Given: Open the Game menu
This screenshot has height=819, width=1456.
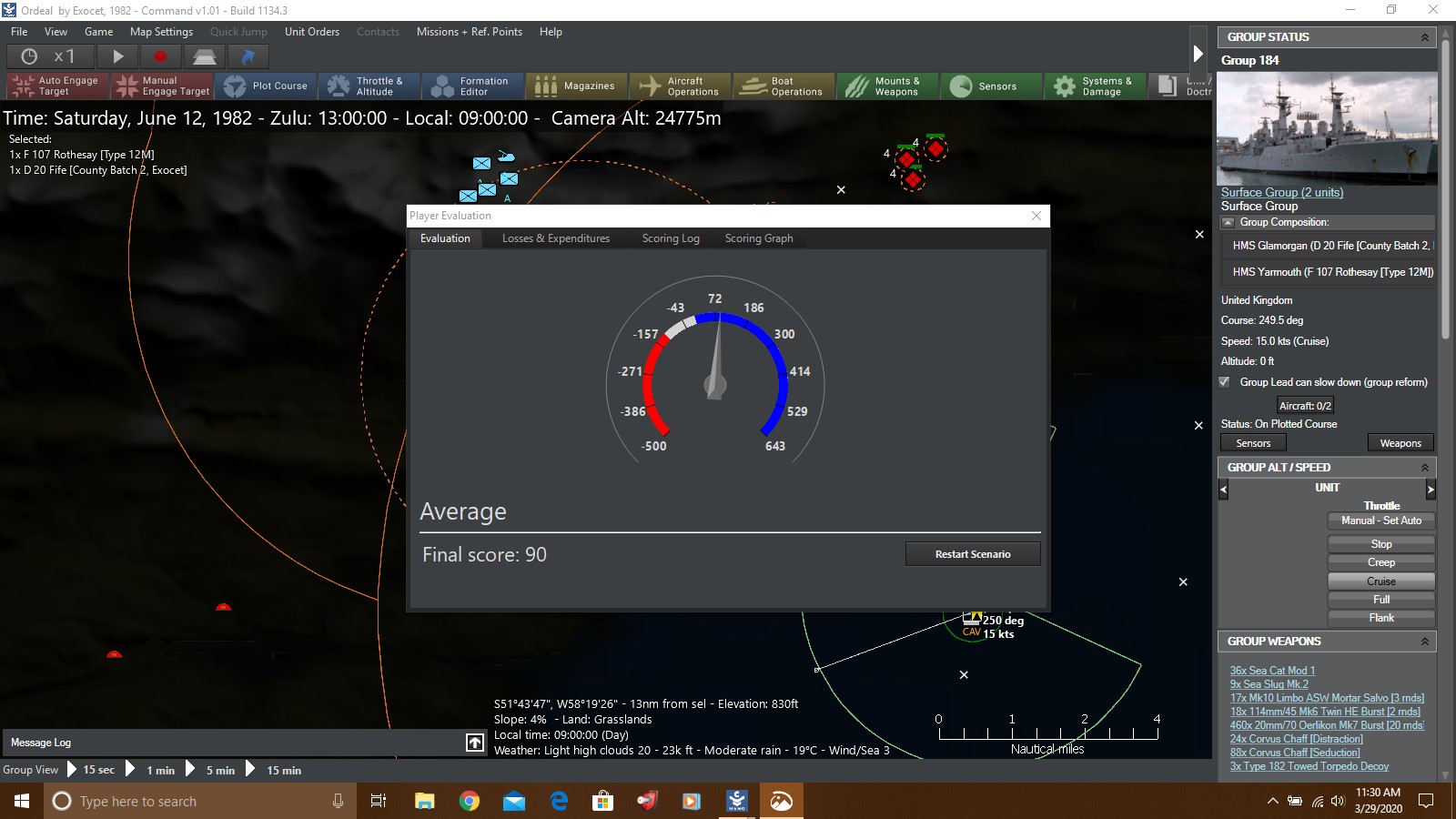Looking at the screenshot, I should (98, 31).
